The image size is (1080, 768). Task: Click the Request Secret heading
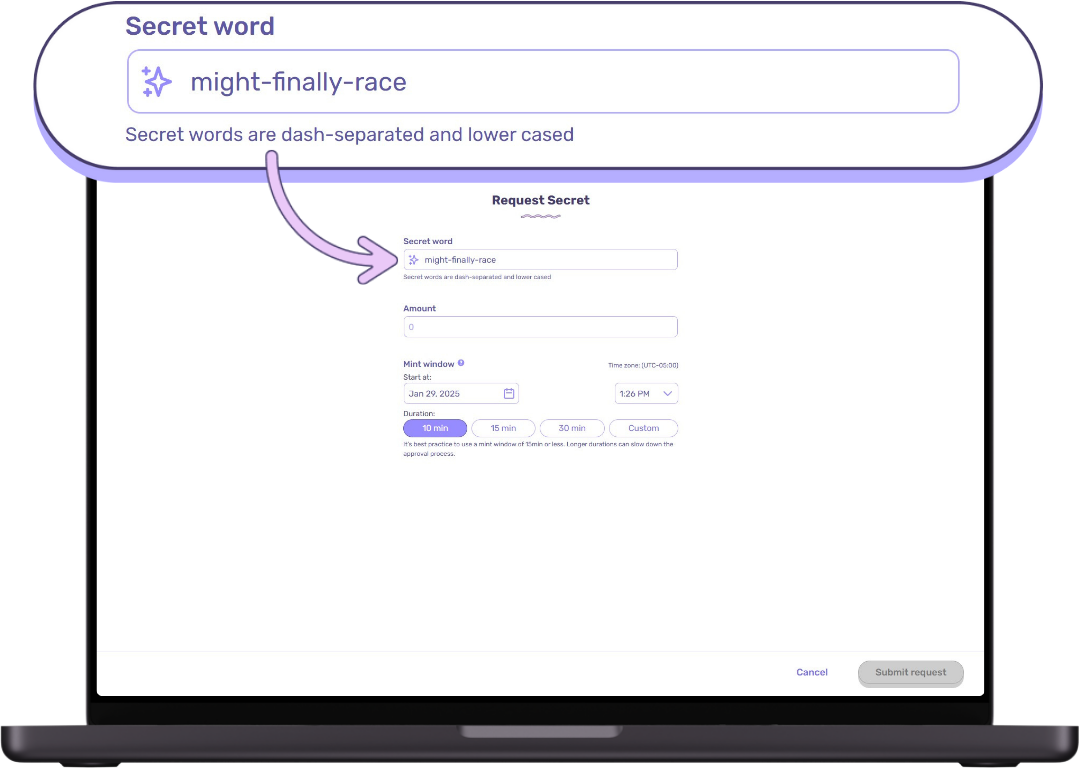point(540,200)
